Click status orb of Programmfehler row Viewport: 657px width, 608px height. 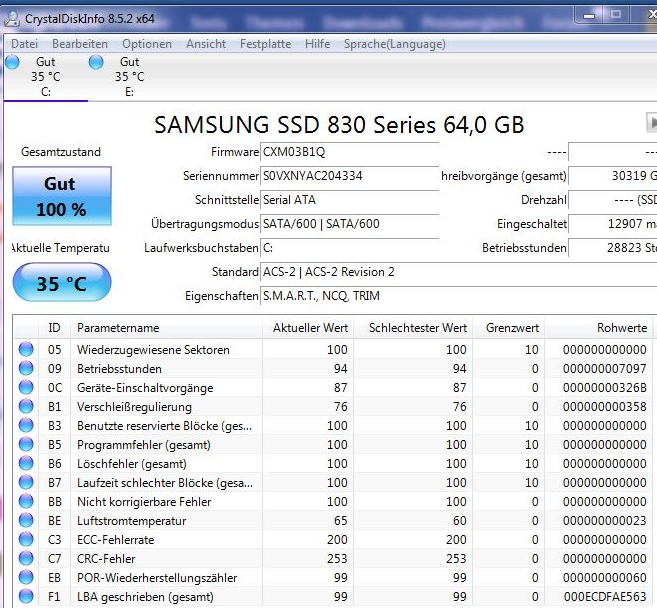click(x=26, y=445)
